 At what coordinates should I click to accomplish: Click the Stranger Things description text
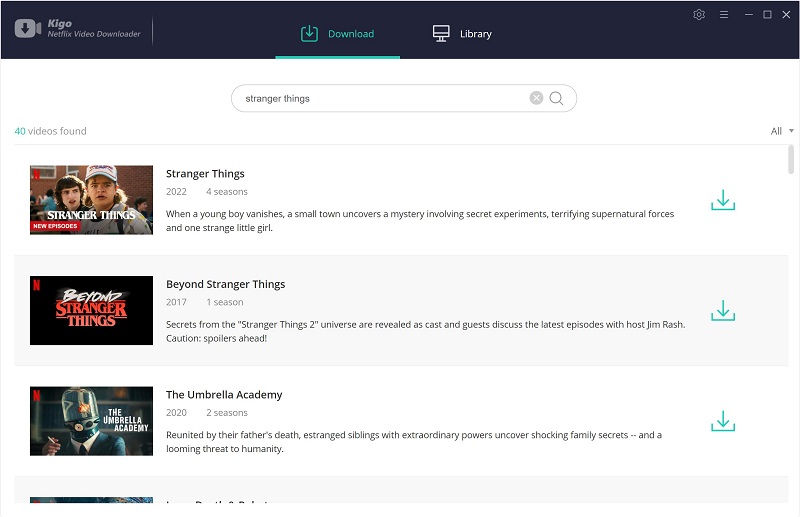[x=420, y=220]
